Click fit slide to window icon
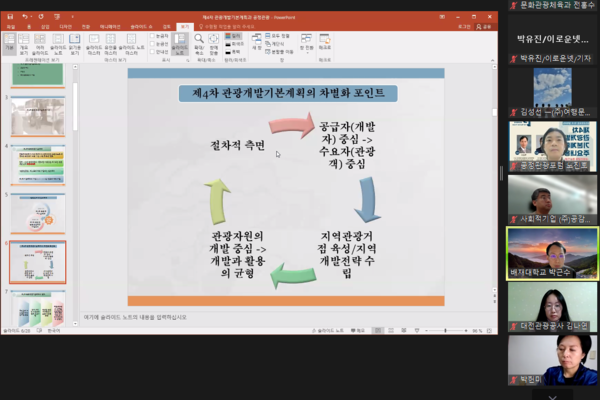Image resolution: width=600 pixels, height=400 pixels. click(x=489, y=331)
